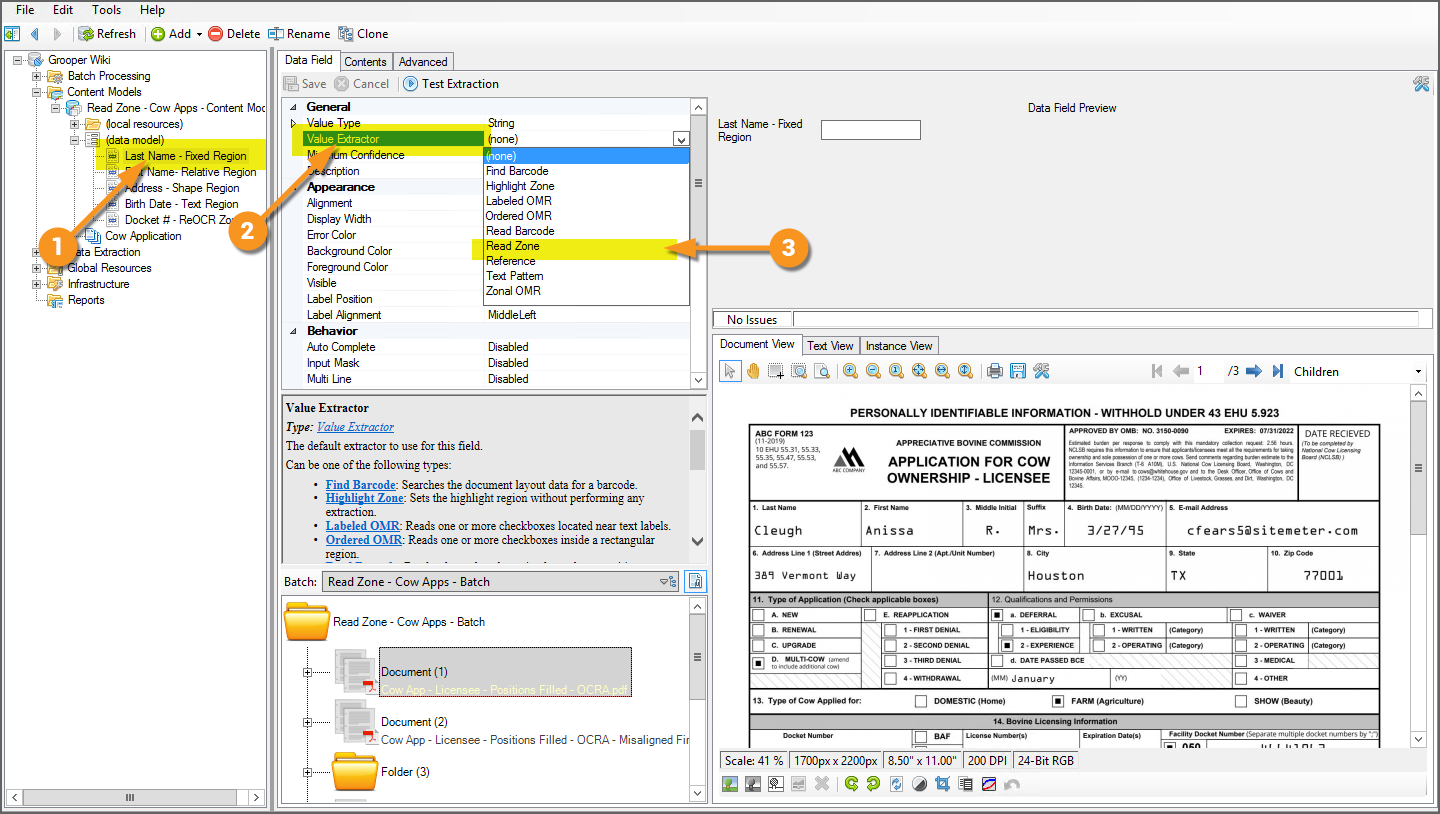Open the Children dropdown in document viewer
Image resolution: width=1440 pixels, height=814 pixels.
coord(1418,372)
